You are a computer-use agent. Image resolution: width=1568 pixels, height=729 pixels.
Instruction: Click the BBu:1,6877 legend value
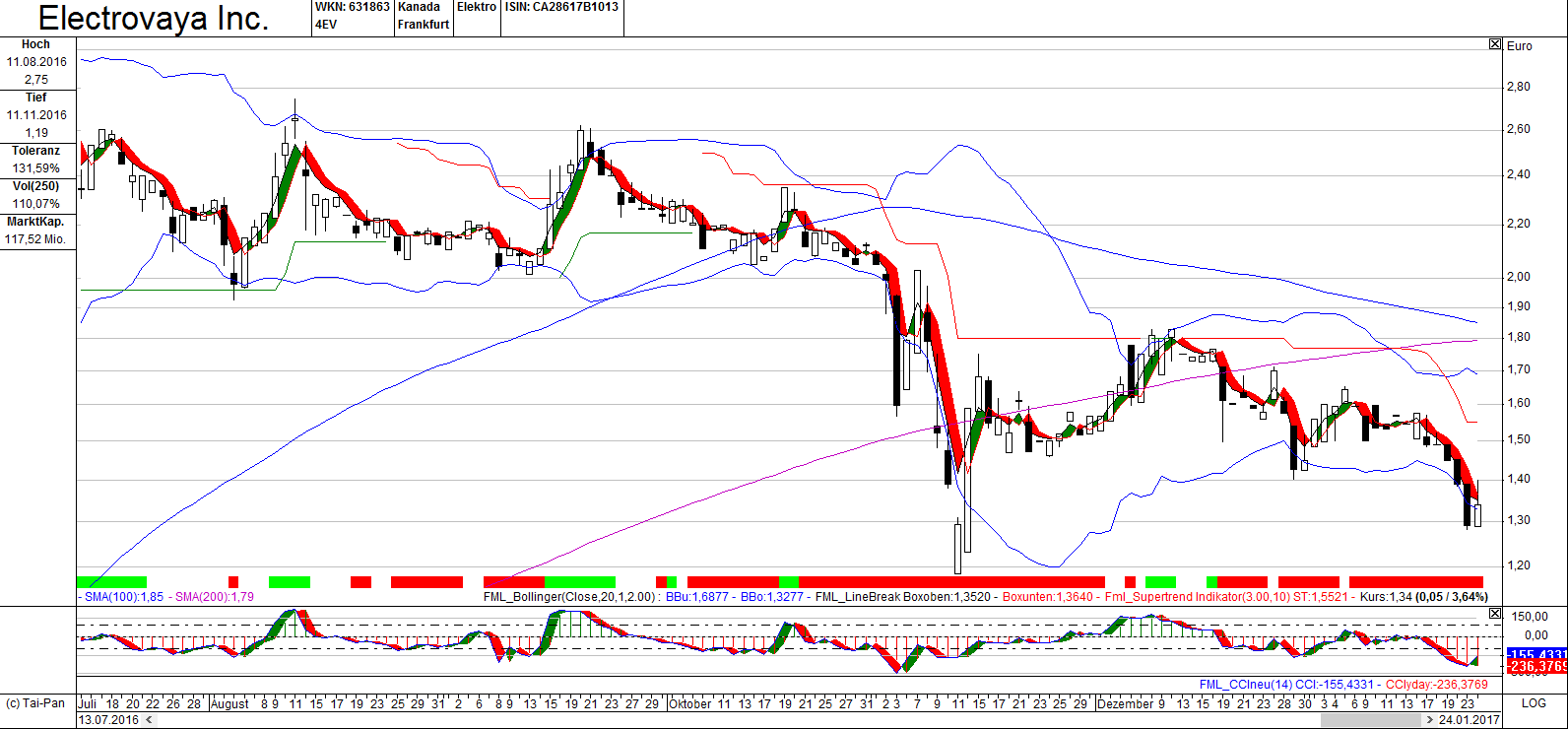[x=697, y=597]
